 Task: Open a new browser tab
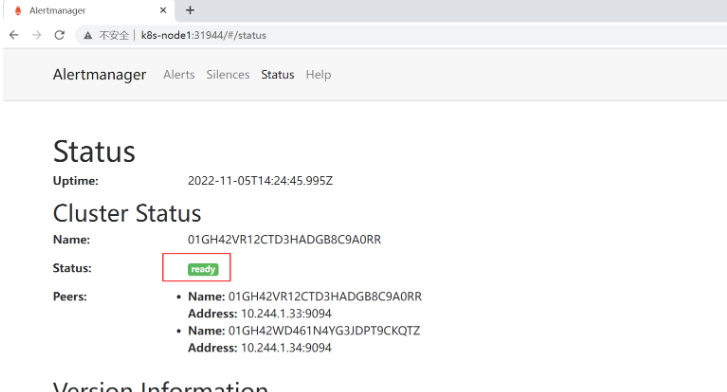(190, 10)
